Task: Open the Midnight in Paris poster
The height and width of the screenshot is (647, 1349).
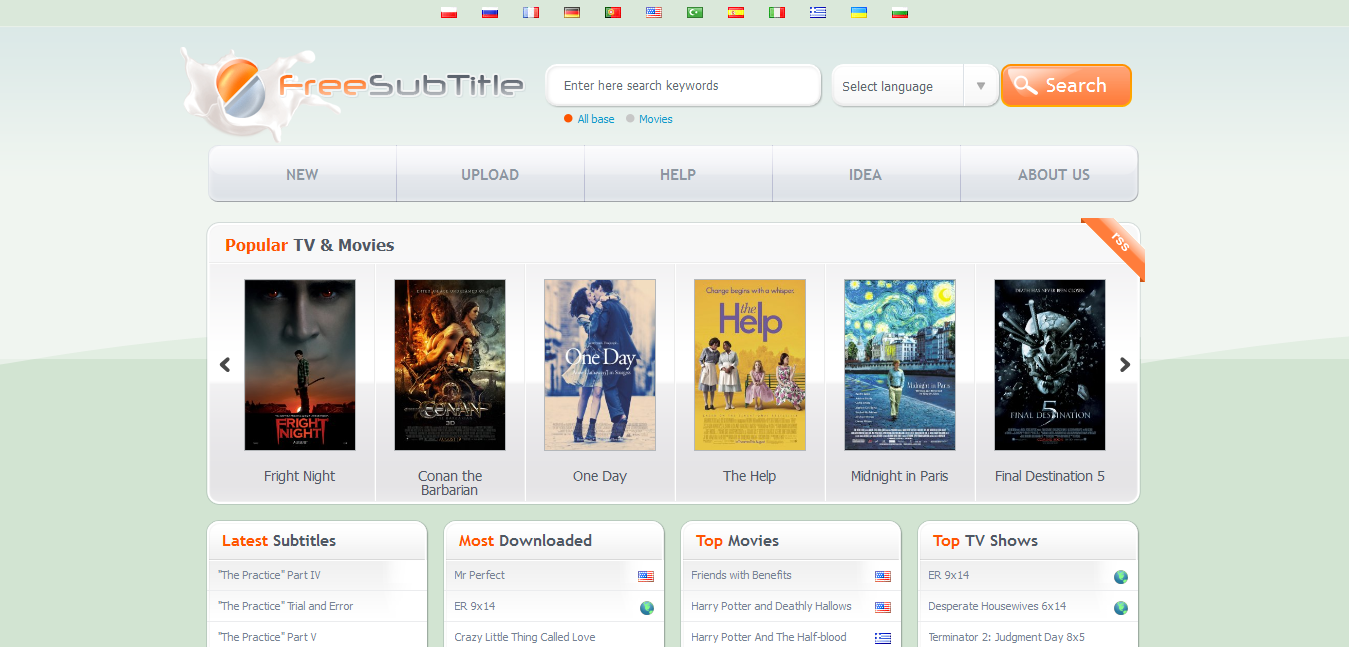Action: coord(900,365)
